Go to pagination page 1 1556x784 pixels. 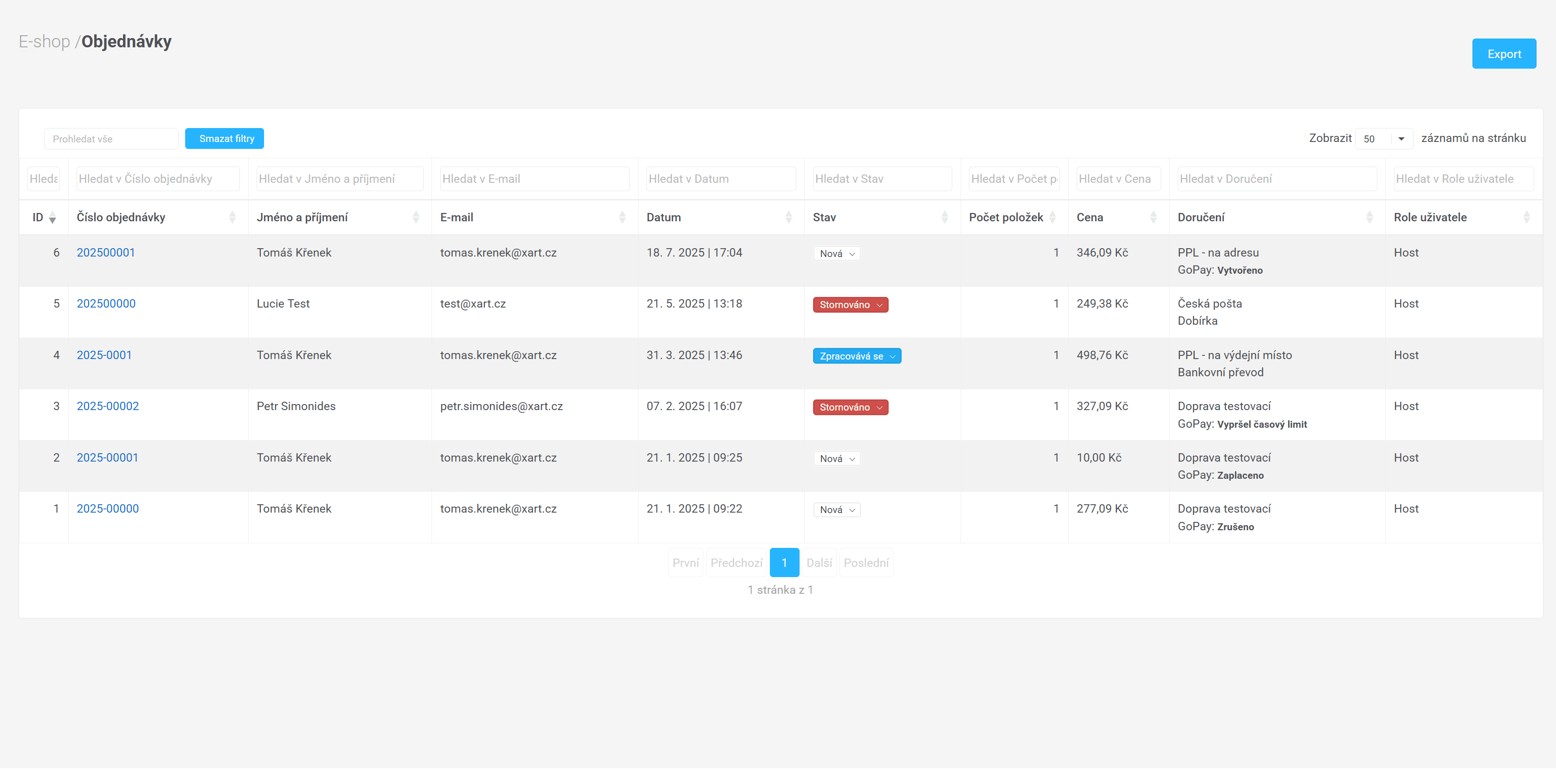tap(784, 563)
